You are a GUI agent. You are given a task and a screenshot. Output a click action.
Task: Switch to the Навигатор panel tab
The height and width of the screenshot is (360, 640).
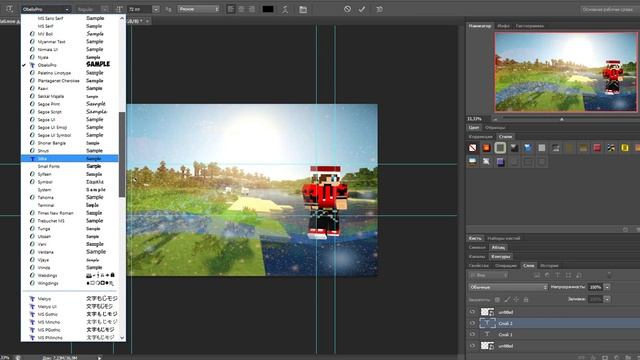click(x=480, y=26)
